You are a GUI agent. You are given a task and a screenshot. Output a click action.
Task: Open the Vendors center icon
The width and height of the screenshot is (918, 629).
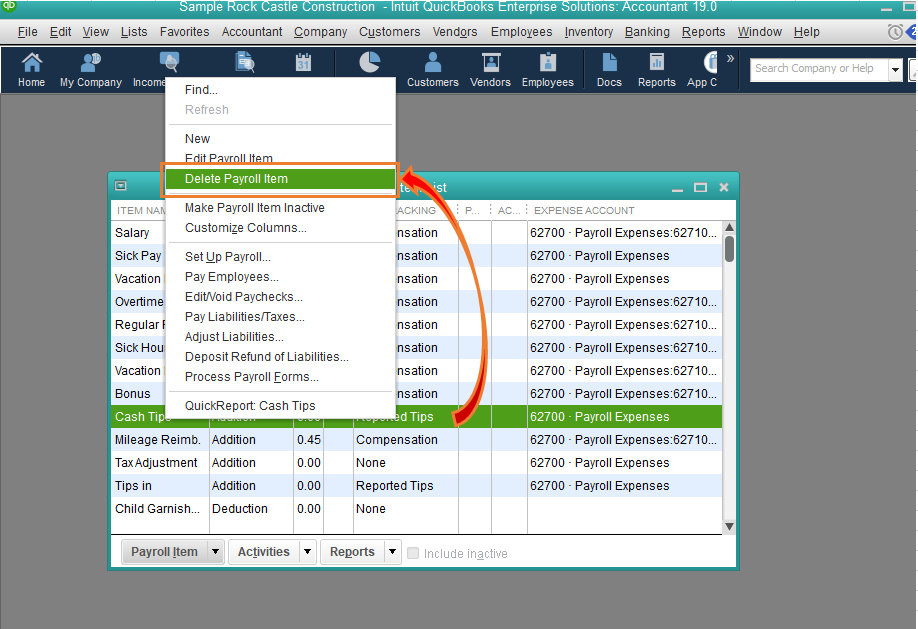[x=491, y=69]
